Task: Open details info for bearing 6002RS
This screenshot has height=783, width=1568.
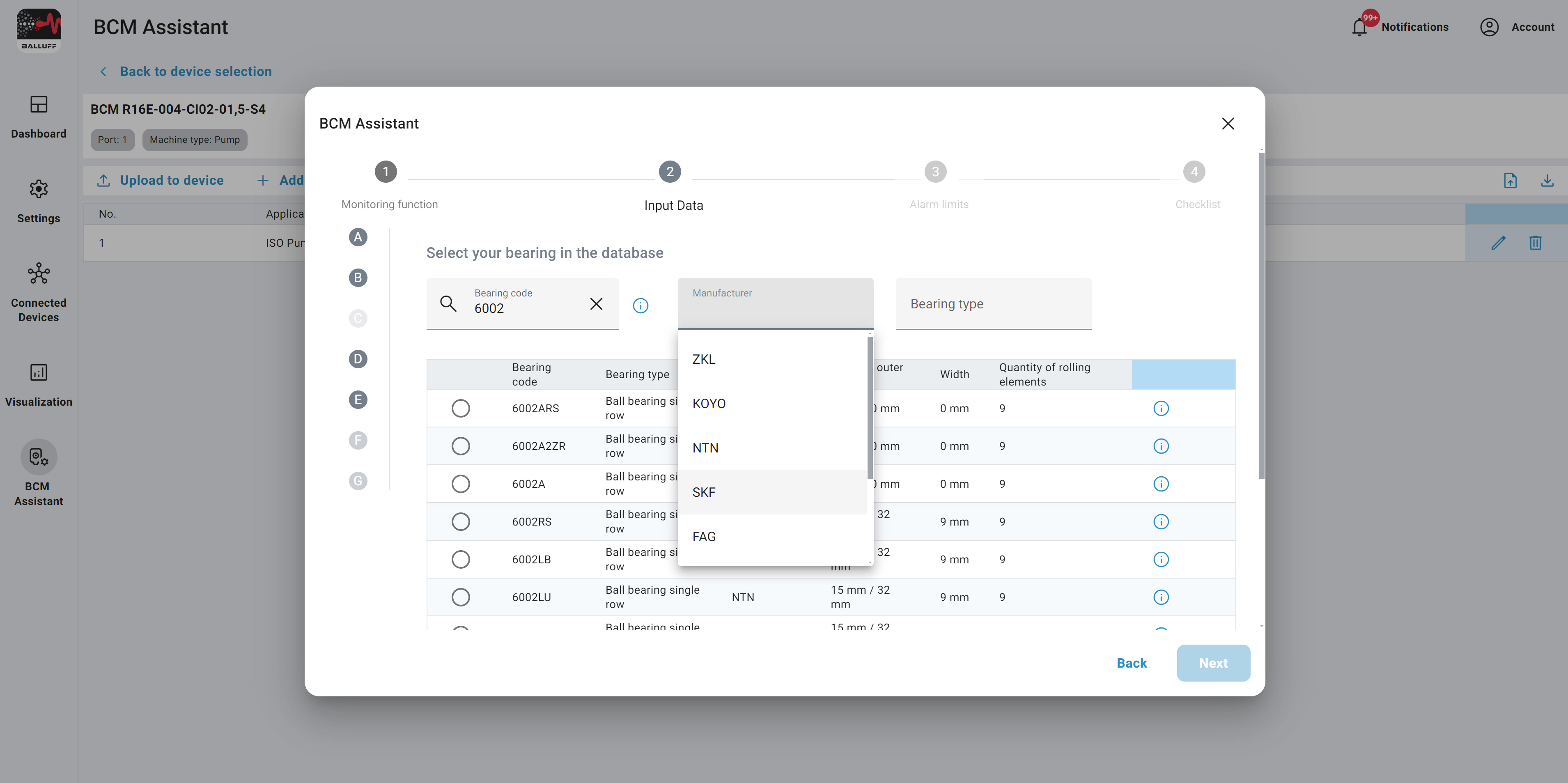Action: (1161, 522)
